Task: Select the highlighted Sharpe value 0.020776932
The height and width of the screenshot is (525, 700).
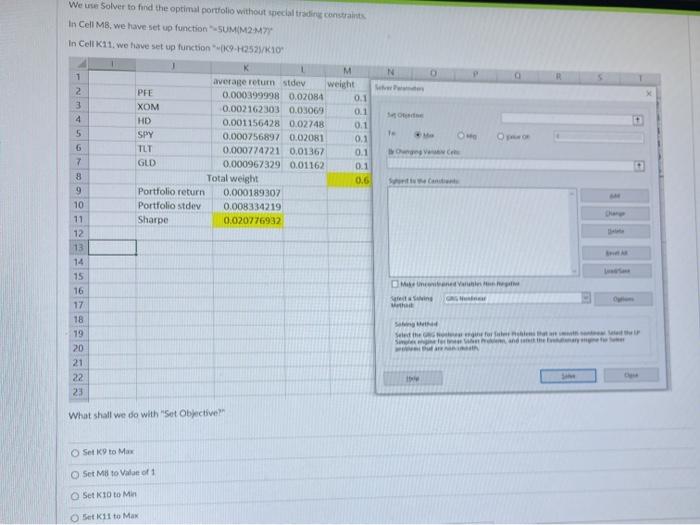Action: point(248,221)
